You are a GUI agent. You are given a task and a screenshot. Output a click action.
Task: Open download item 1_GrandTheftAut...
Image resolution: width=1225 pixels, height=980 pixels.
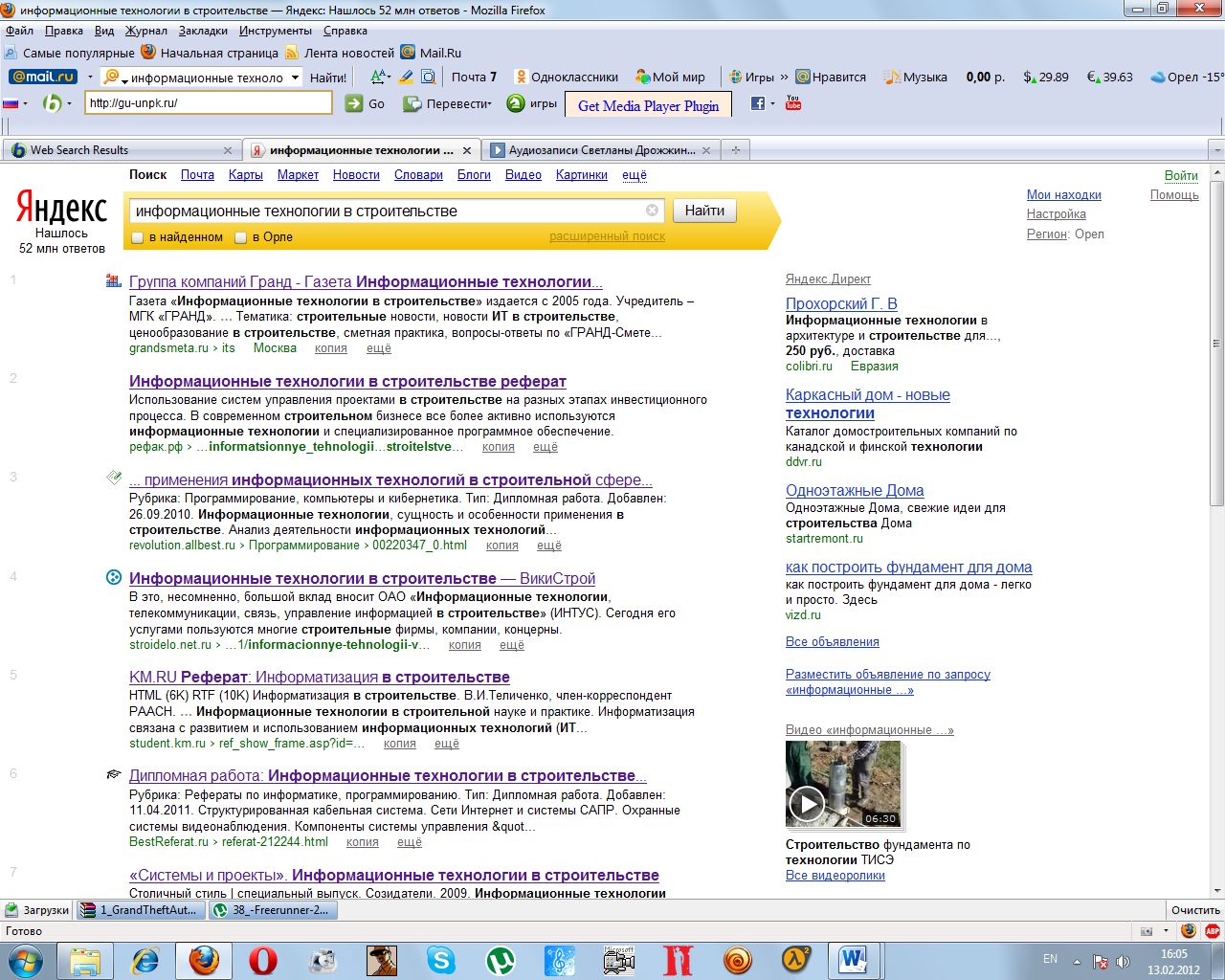click(141, 910)
